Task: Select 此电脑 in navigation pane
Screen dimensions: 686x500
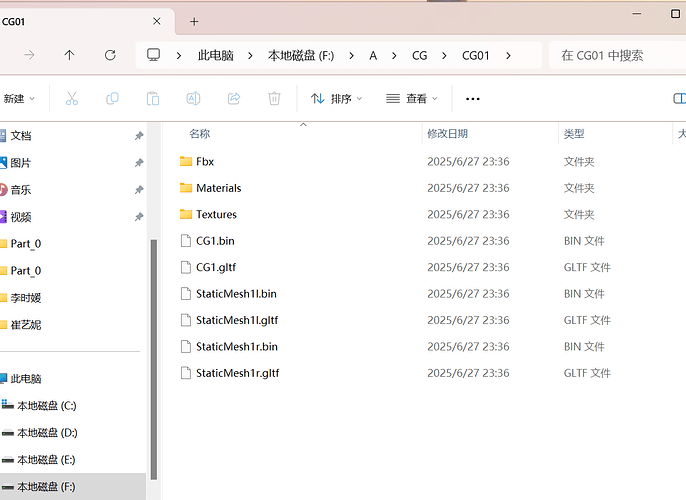Action: pyautogui.click(x=25, y=379)
